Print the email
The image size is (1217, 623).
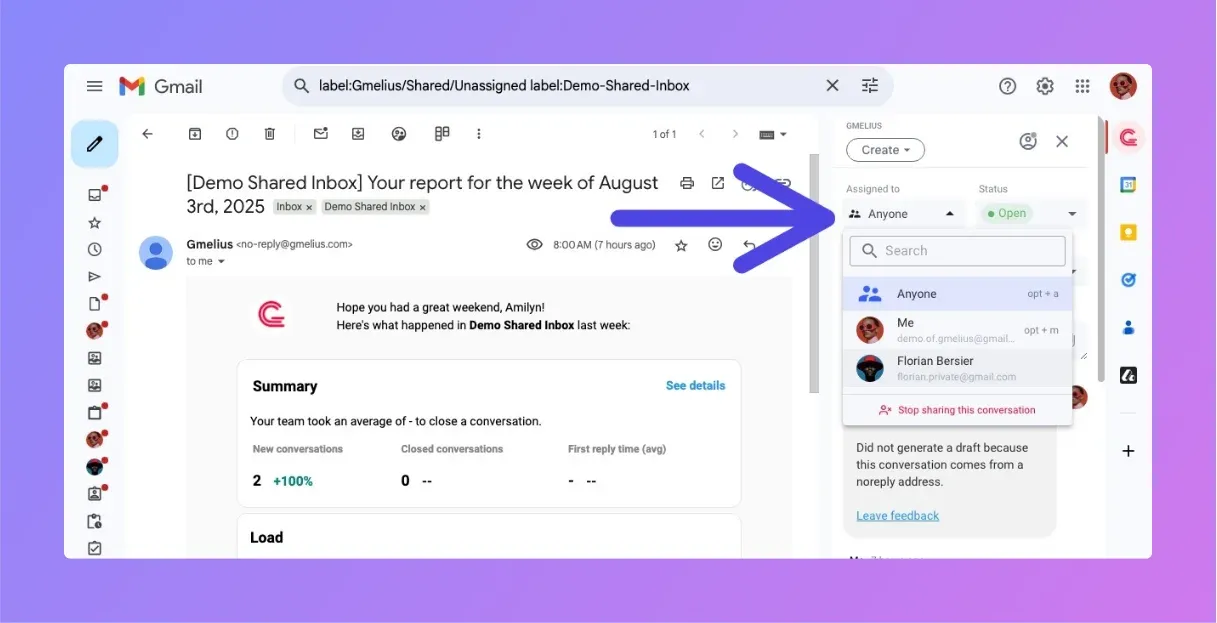tap(687, 183)
